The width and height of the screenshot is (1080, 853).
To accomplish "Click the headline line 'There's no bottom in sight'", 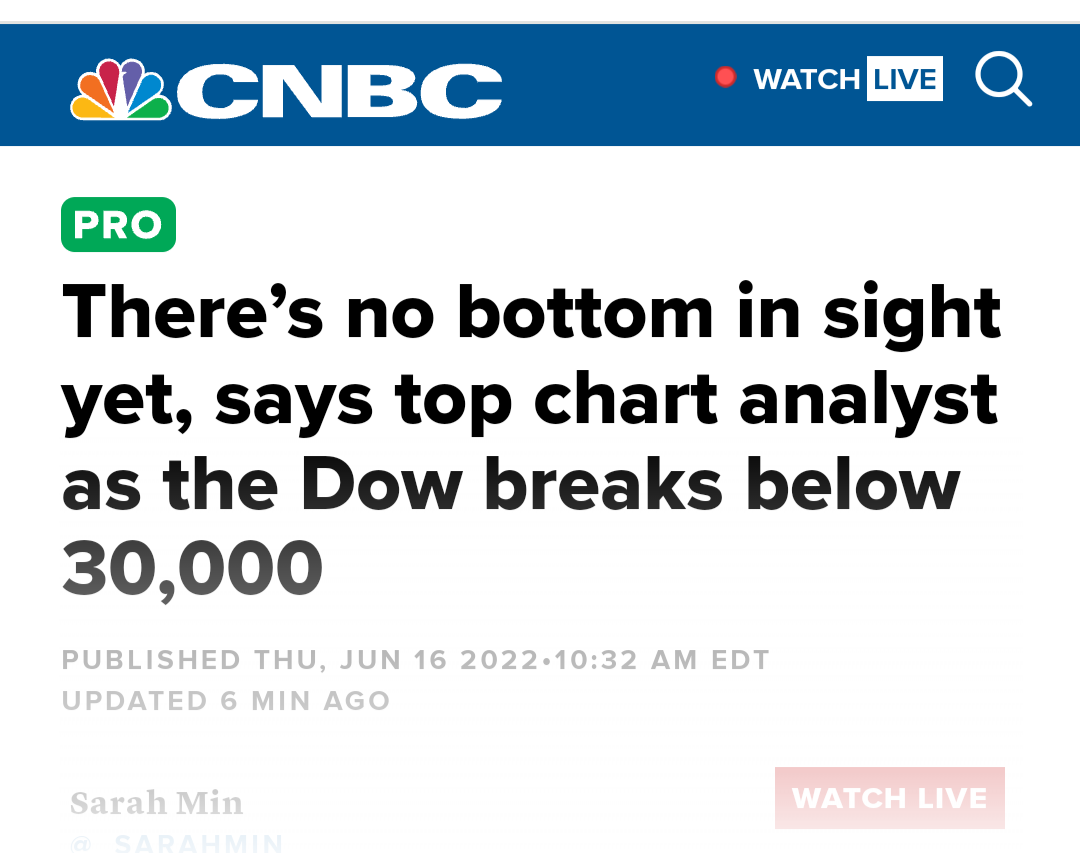I will 531,314.
